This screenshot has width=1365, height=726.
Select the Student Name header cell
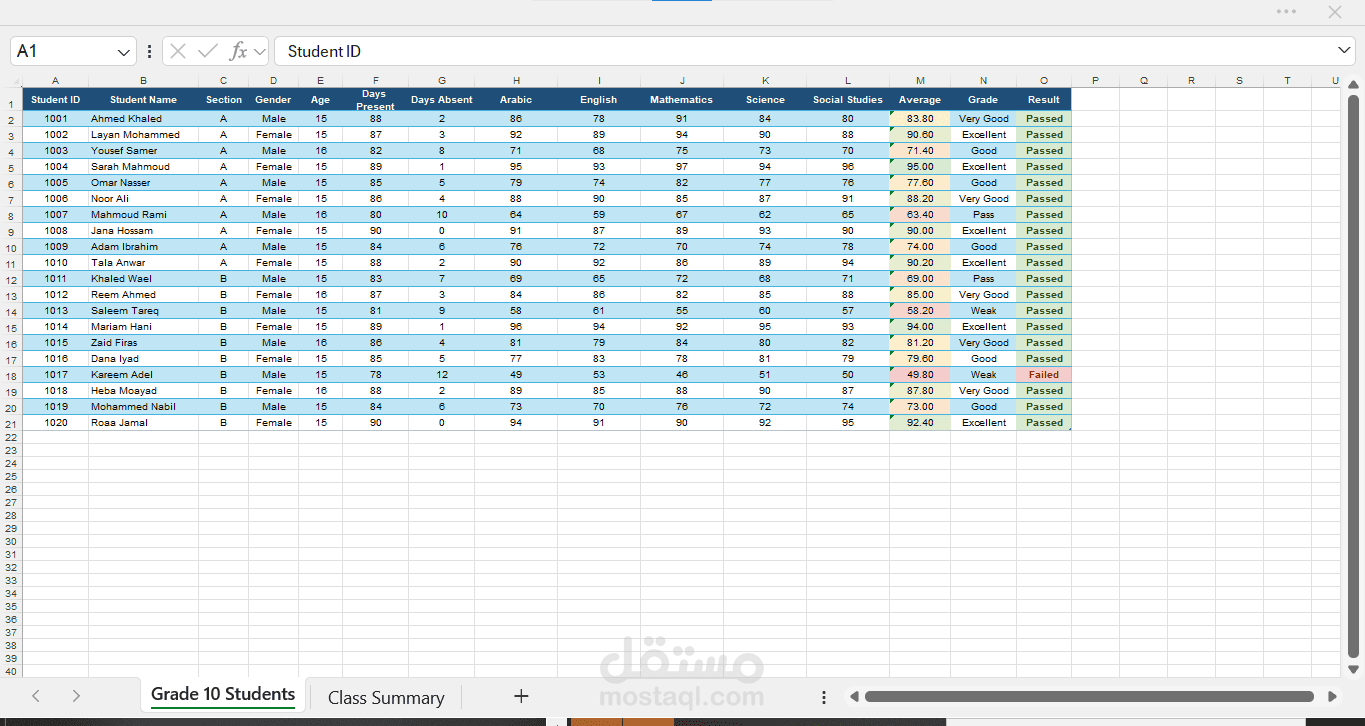pos(143,100)
